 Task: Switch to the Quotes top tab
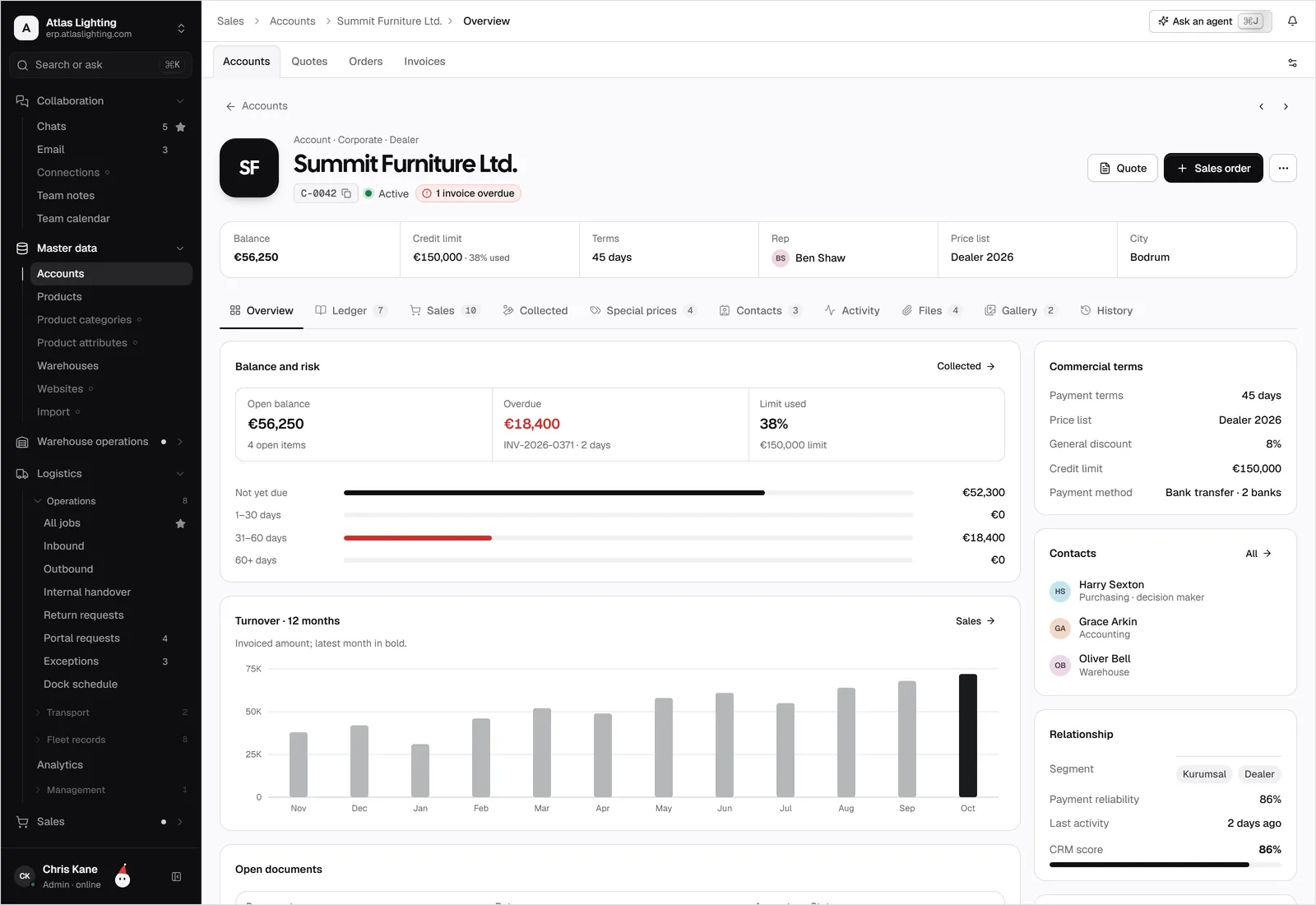pos(309,62)
